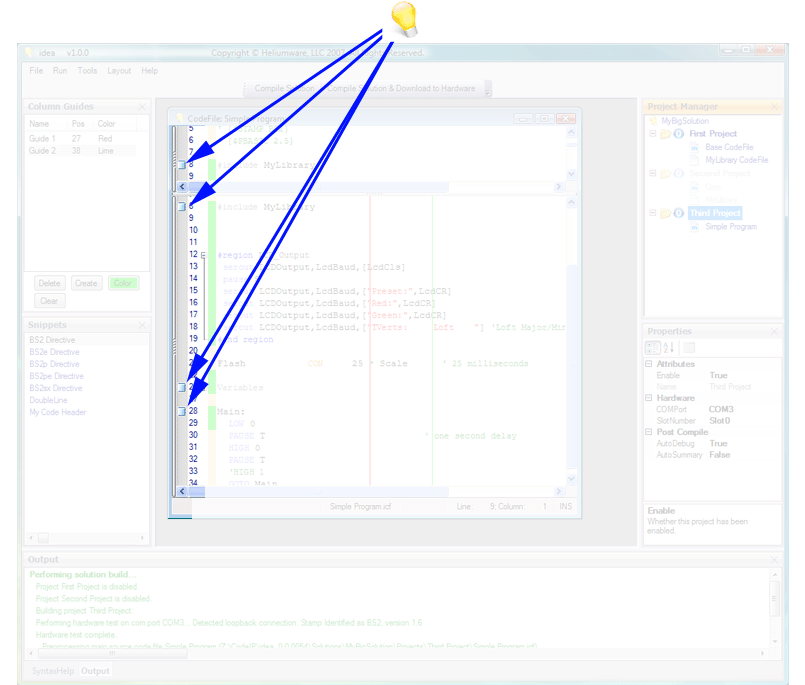805x685 pixels.
Task: Collapse the First Project tree node
Action: [x=653, y=133]
